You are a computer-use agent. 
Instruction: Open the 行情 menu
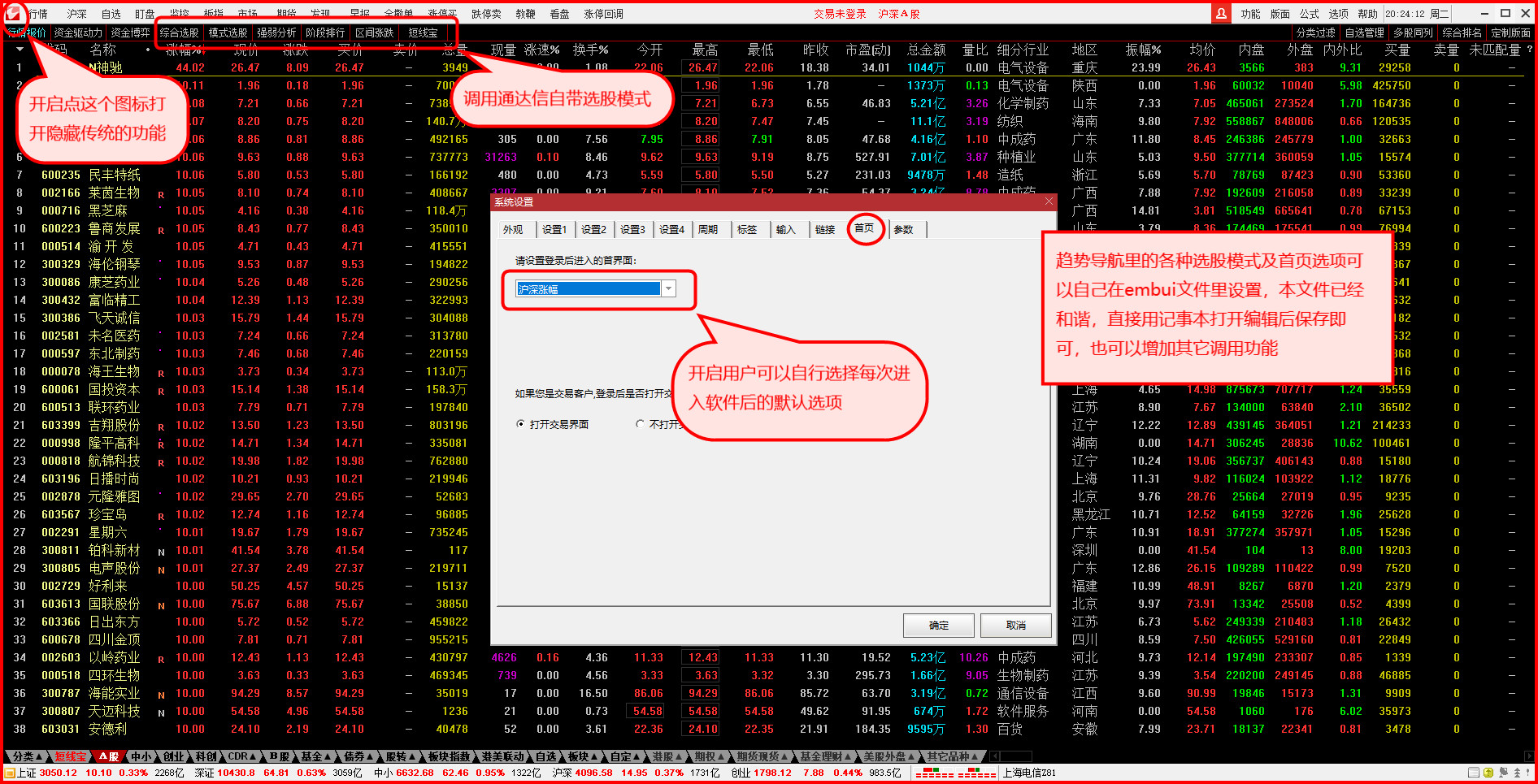click(x=38, y=14)
